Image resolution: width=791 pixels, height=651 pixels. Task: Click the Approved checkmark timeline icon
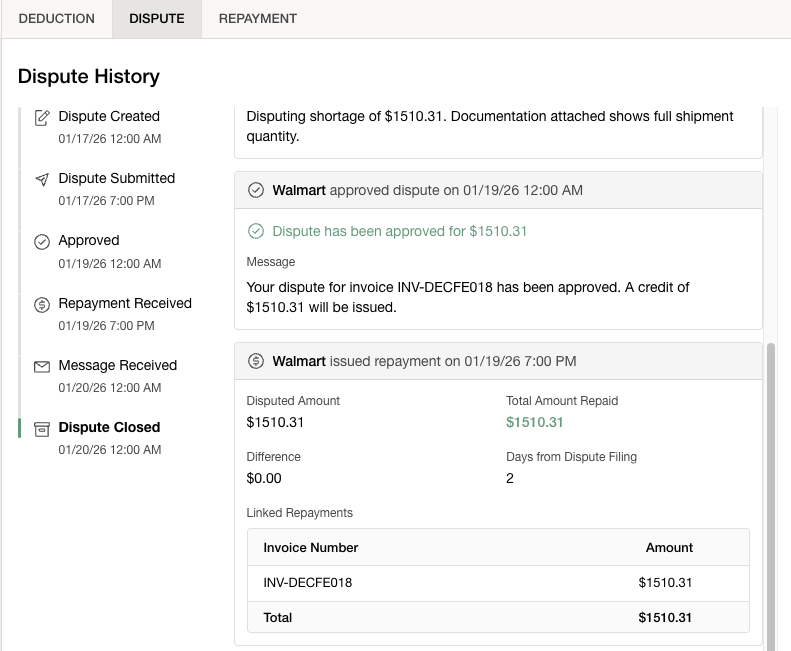[x=42, y=242]
